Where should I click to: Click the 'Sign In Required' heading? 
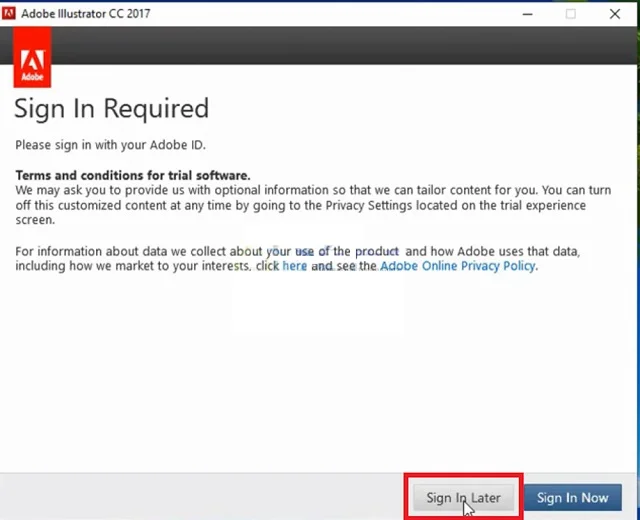[111, 109]
